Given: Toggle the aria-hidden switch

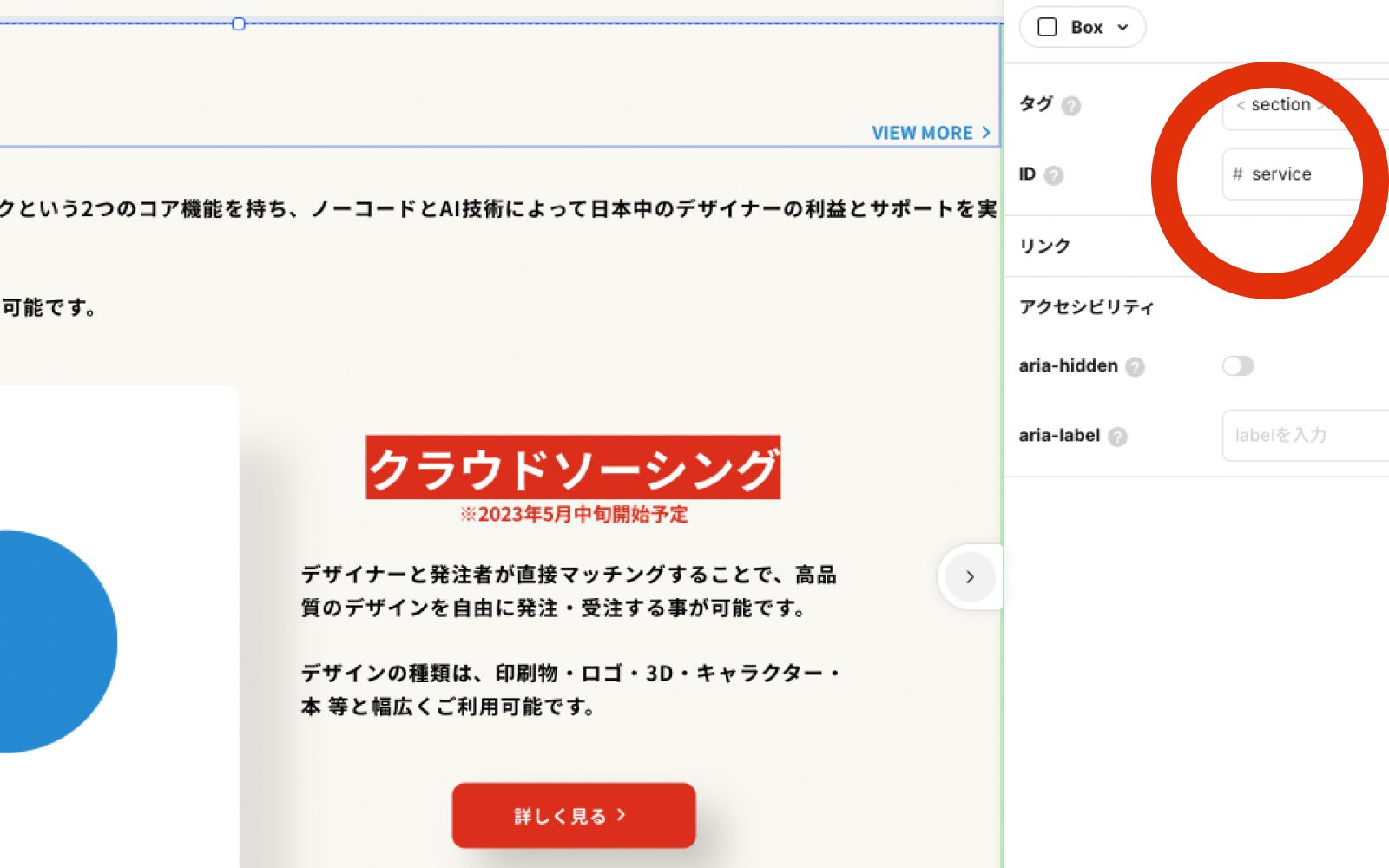Looking at the screenshot, I should pos(1237,366).
